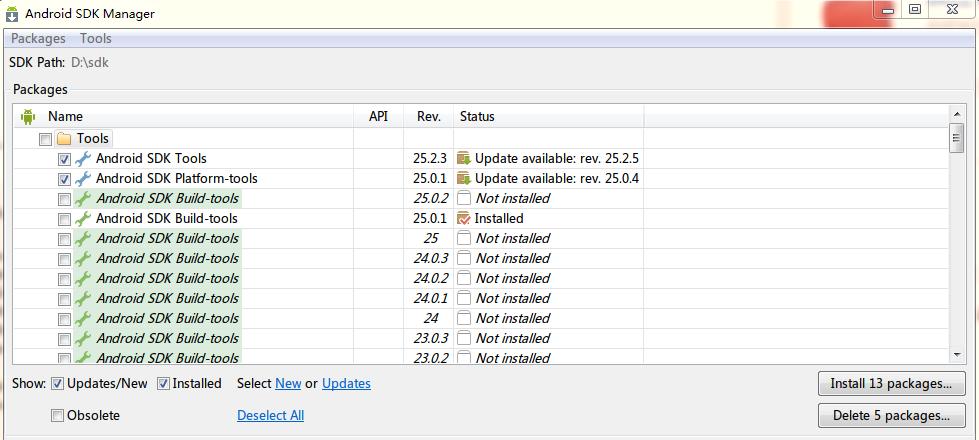Click the green wrench icon of Build-tools 24
The width and height of the screenshot is (979, 440).
[83, 318]
